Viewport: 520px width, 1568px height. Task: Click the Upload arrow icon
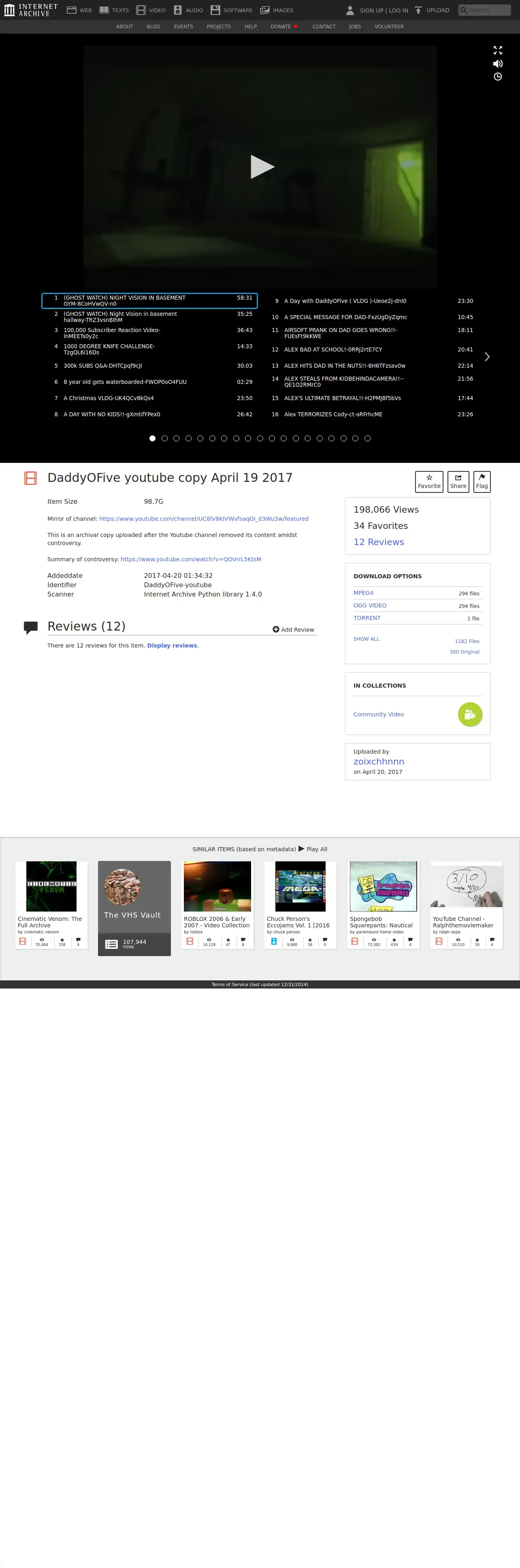[x=418, y=11]
